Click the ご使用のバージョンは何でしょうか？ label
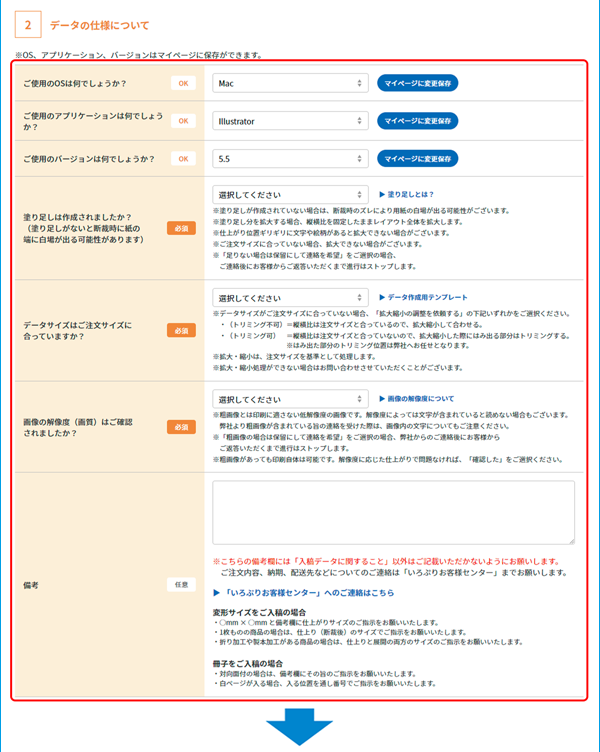This screenshot has width=600, height=752. coord(89,159)
